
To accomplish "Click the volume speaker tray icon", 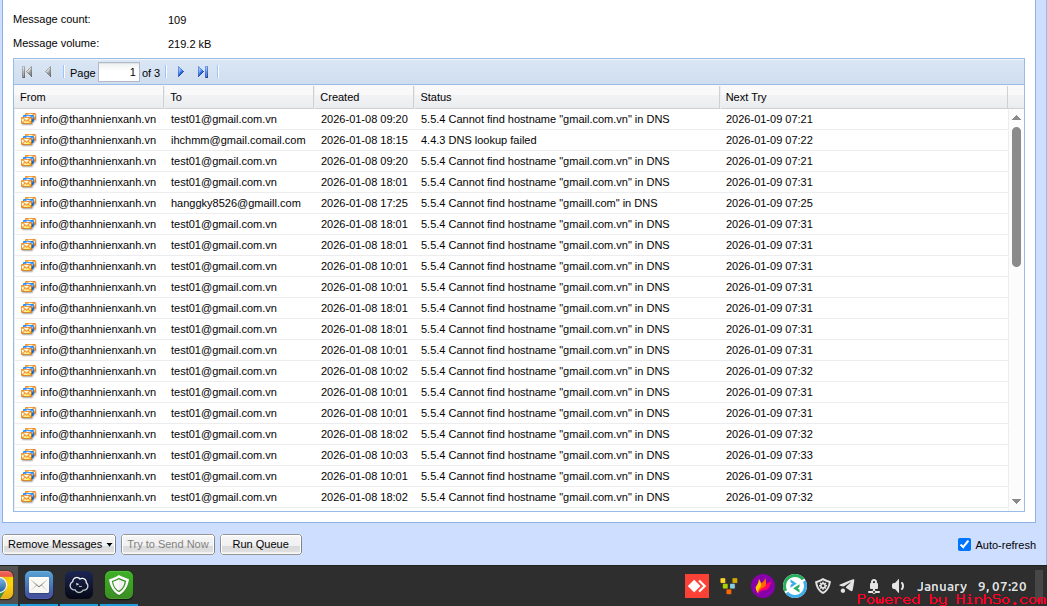I will pyautogui.click(x=897, y=586).
